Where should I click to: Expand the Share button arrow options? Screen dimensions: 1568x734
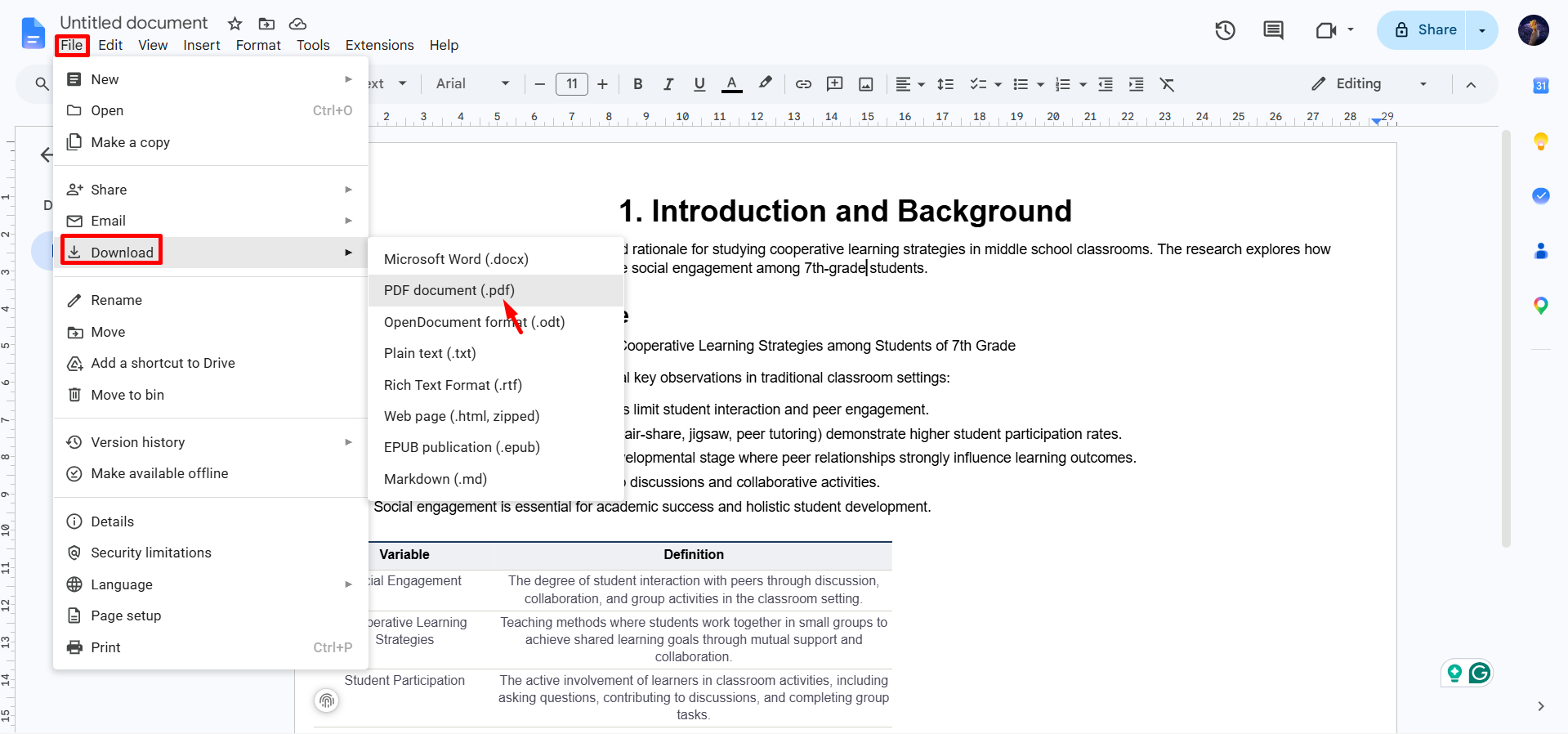[1482, 30]
